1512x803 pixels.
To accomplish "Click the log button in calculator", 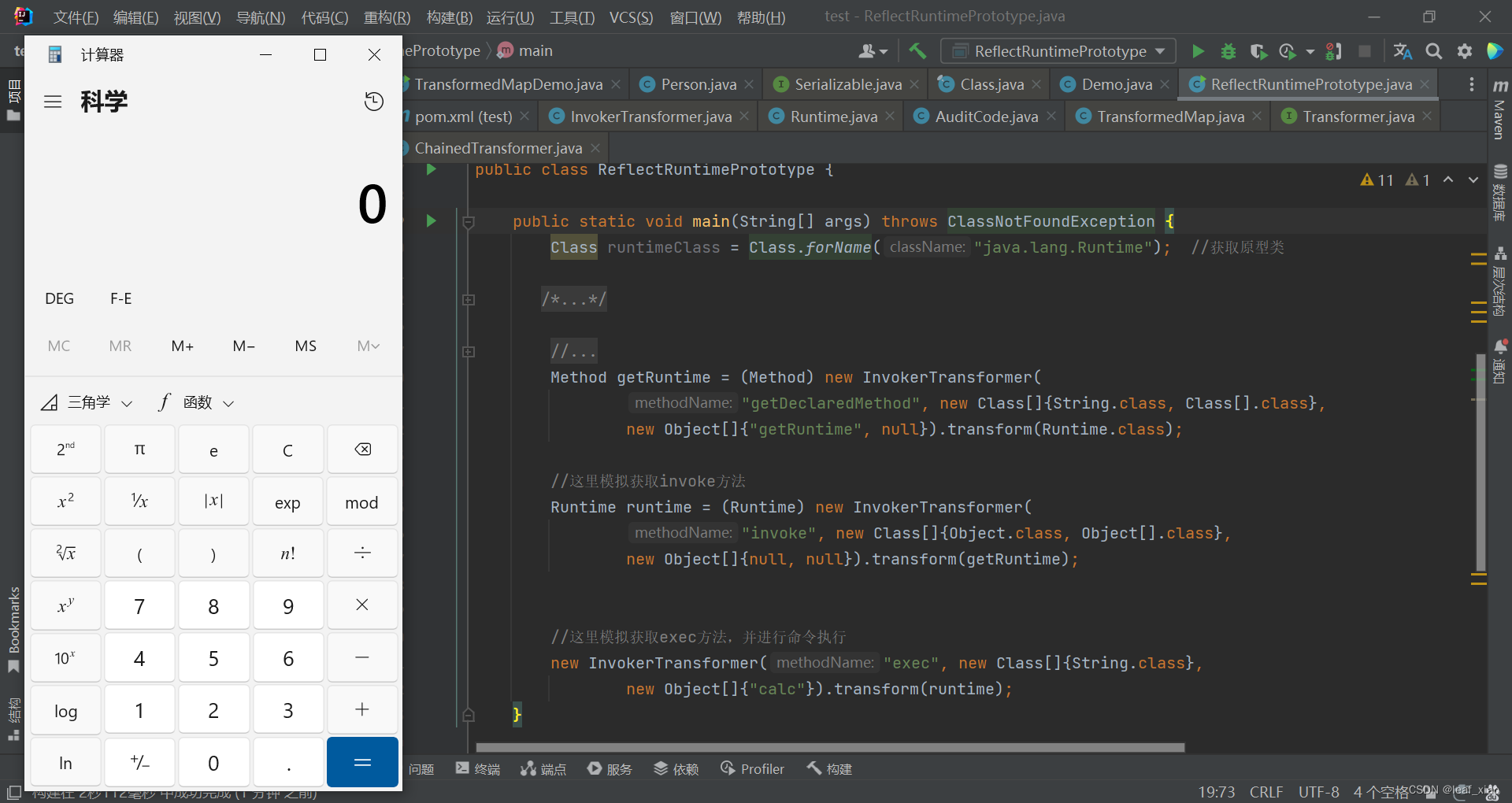I will click(66, 710).
